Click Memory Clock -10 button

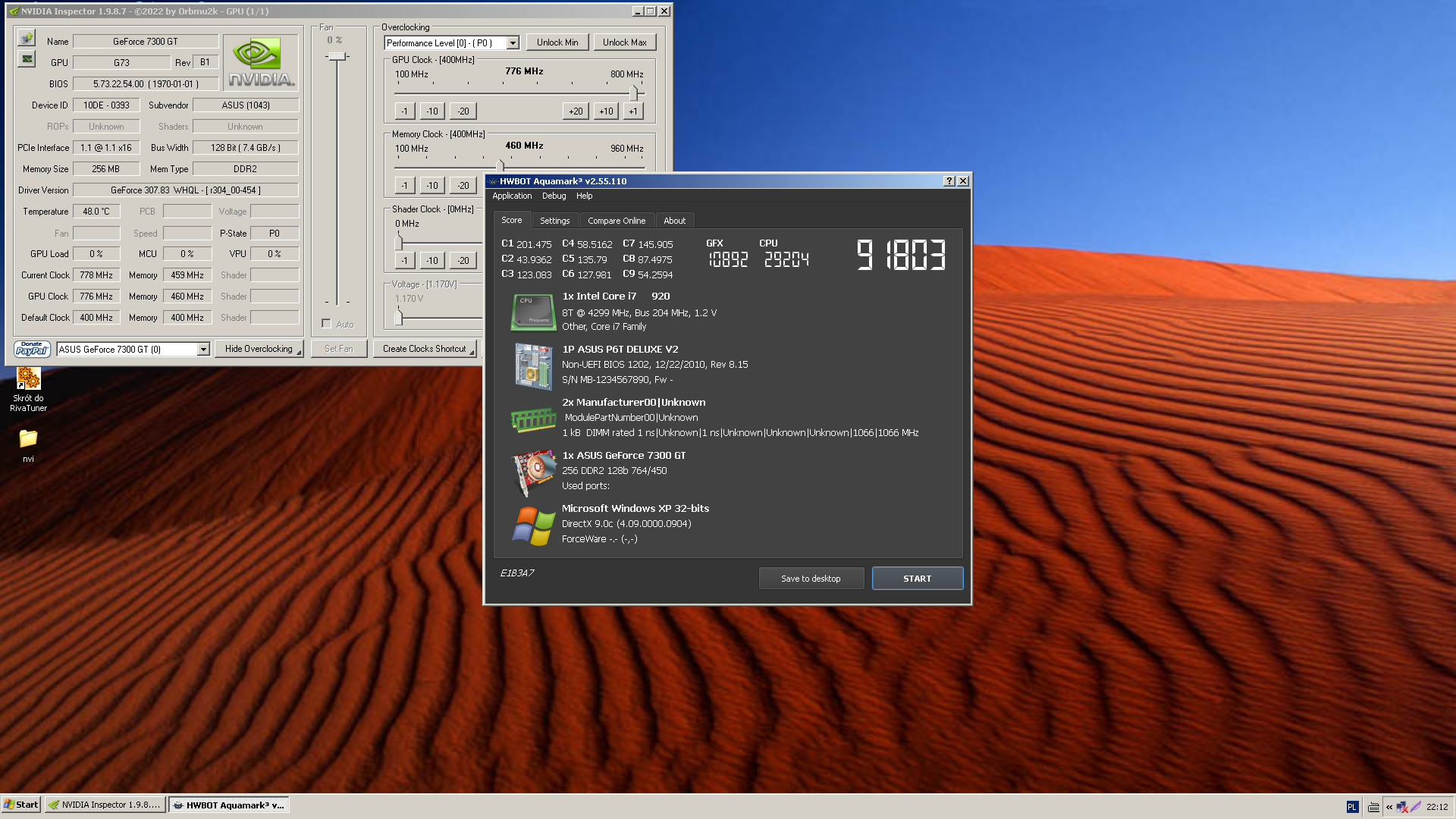point(432,186)
